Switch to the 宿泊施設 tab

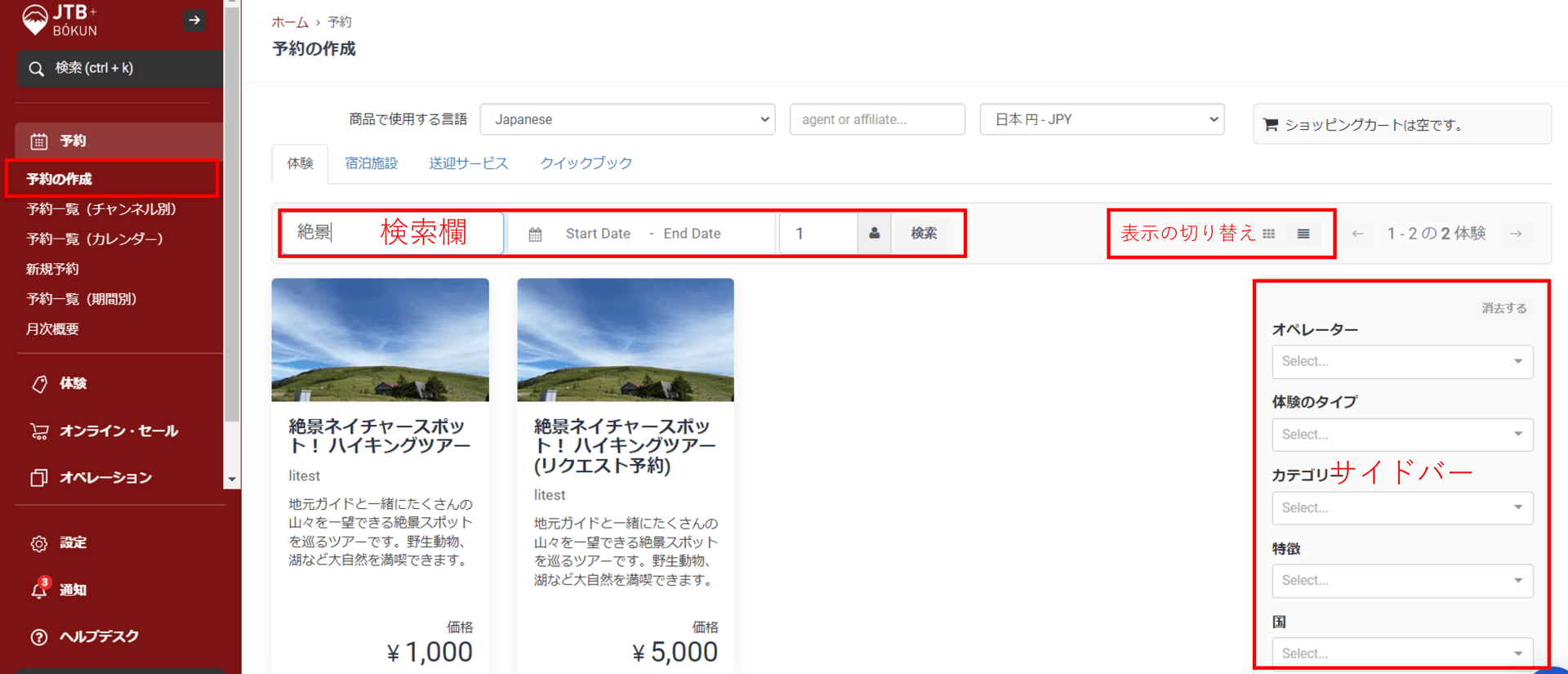tap(371, 163)
